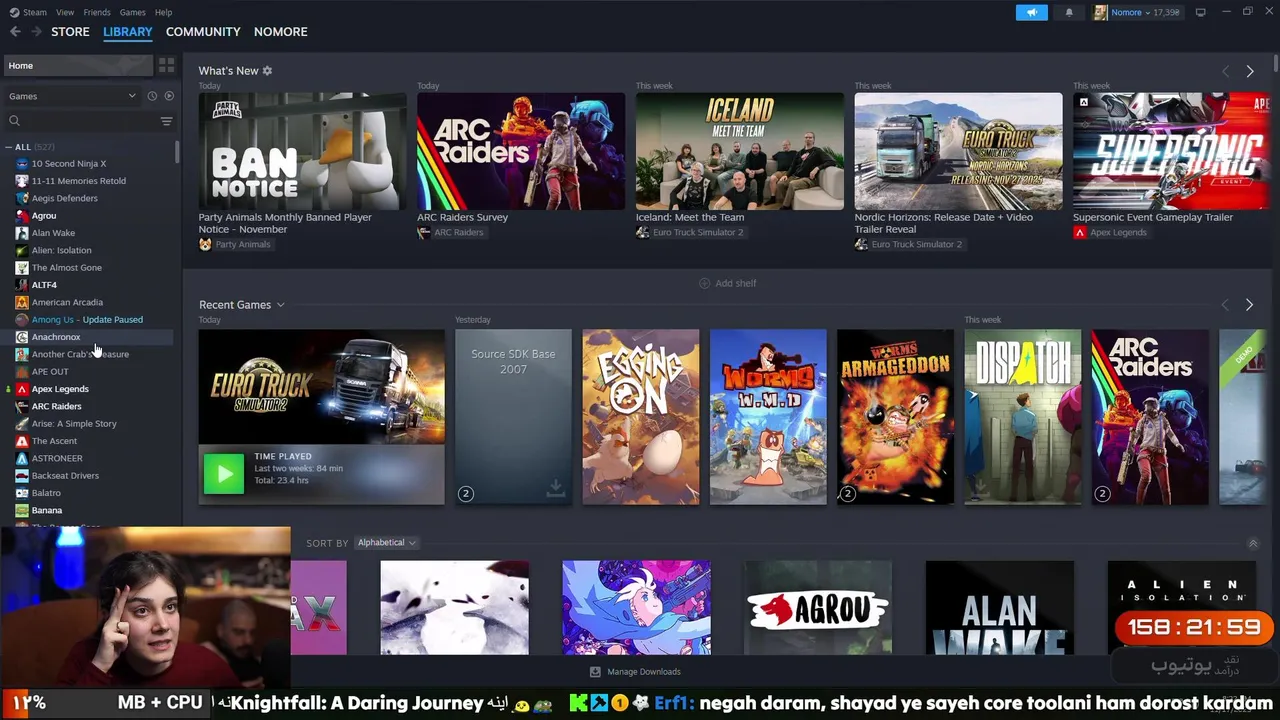
Task: Click the Apex Legends icon in game list
Action: [x=22, y=389]
